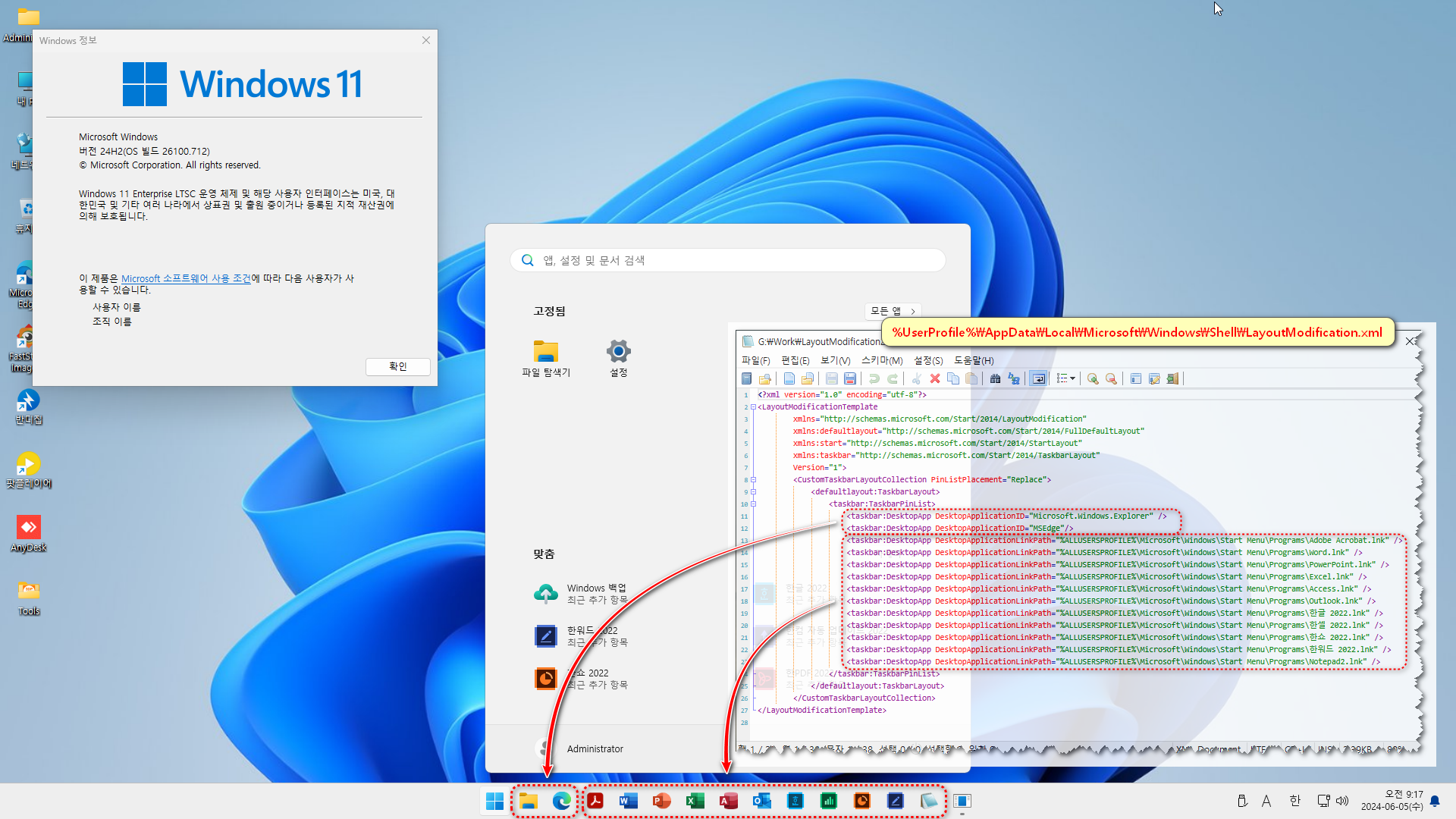Zoom out with the red minus magnifier

click(x=1111, y=378)
